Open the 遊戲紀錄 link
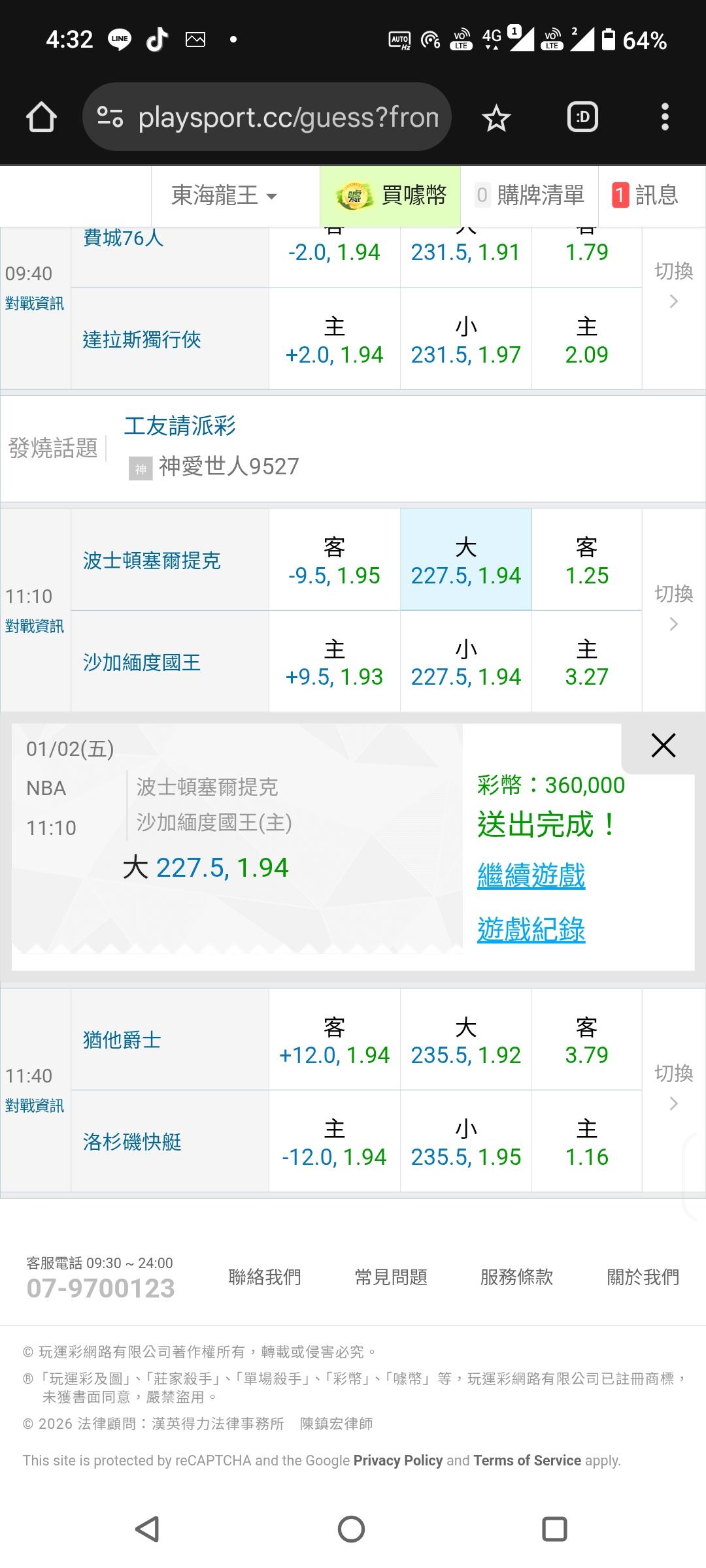The height and width of the screenshot is (1568, 706). [x=531, y=930]
